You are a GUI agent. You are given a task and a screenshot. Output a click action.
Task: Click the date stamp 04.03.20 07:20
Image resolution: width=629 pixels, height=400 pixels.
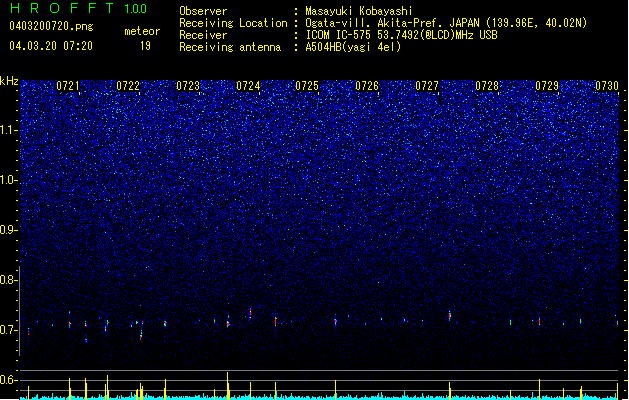[x=51, y=46]
